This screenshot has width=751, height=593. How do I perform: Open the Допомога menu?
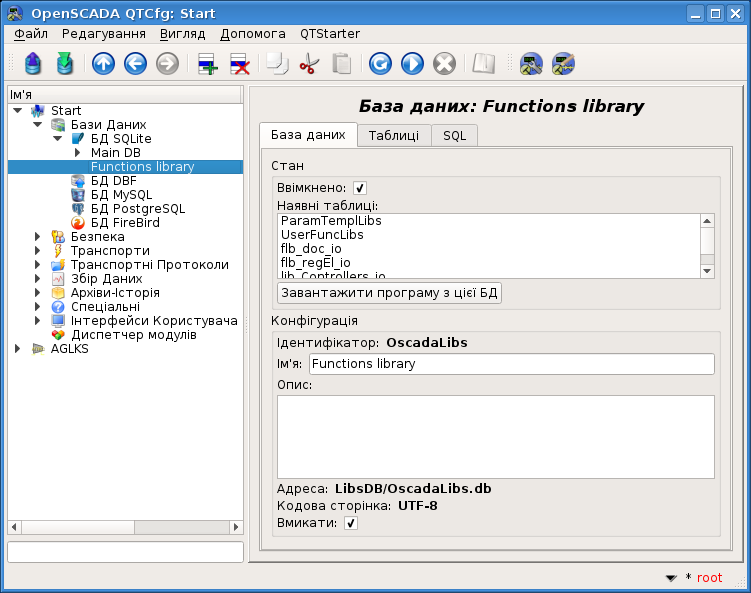pos(252,34)
